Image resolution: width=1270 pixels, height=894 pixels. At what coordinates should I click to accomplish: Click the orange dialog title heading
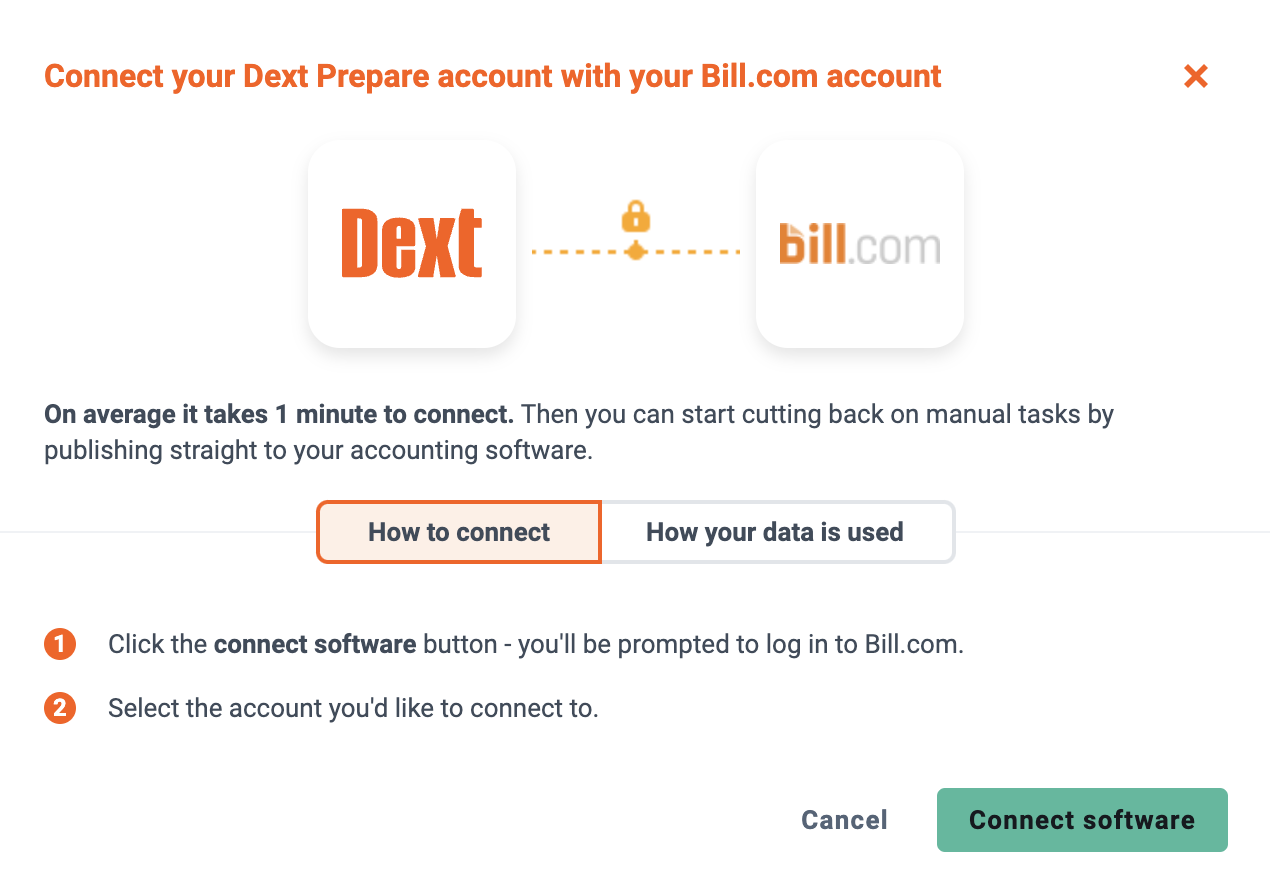pos(493,76)
